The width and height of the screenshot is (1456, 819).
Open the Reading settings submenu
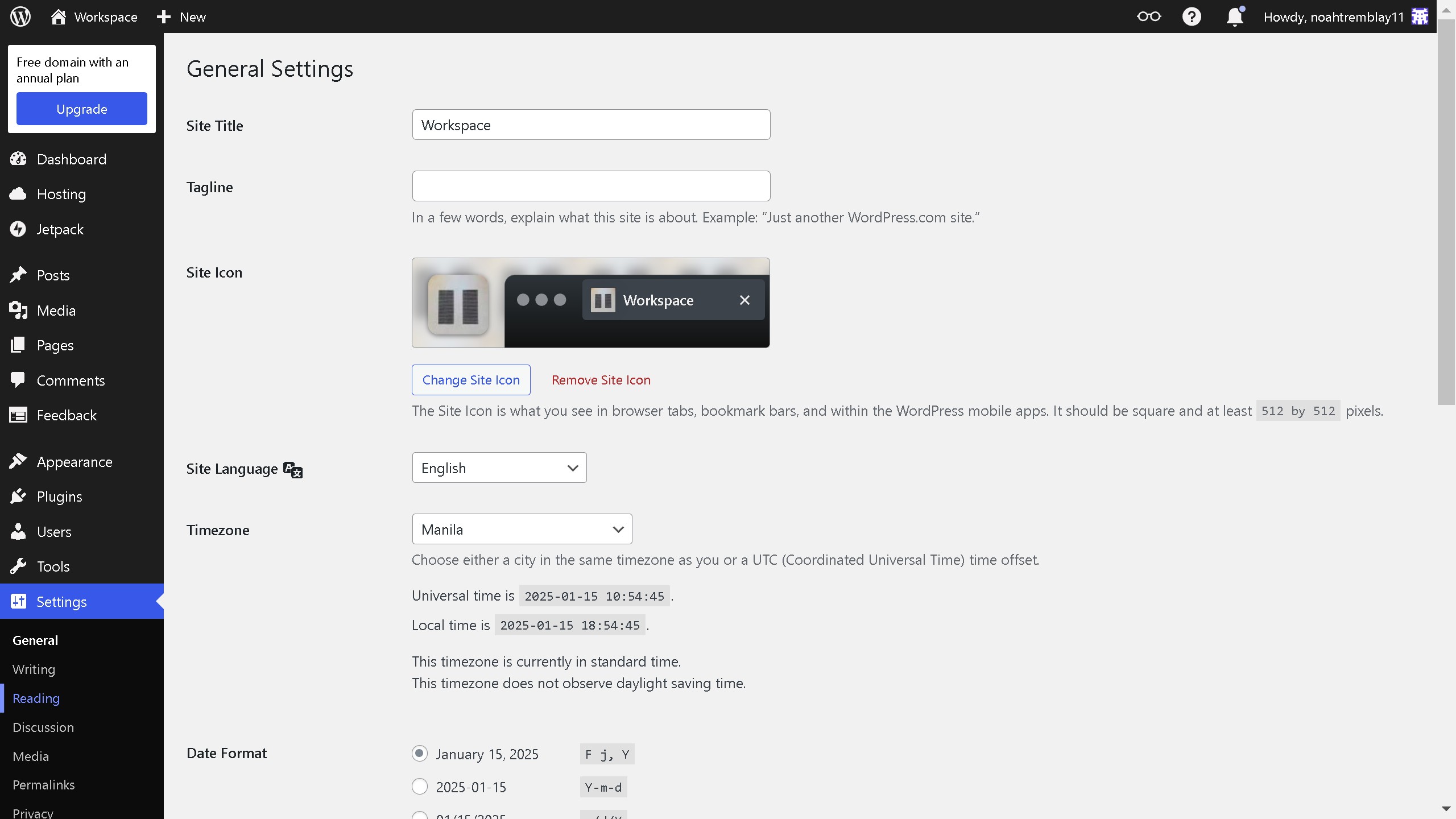pyautogui.click(x=36, y=698)
